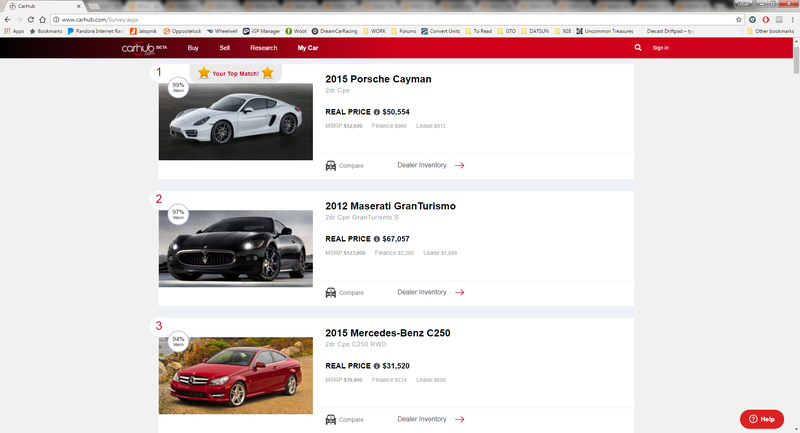800x433 pixels.
Task: Open the 2012 Maserati GranTurismo title link
Action: tap(390, 206)
